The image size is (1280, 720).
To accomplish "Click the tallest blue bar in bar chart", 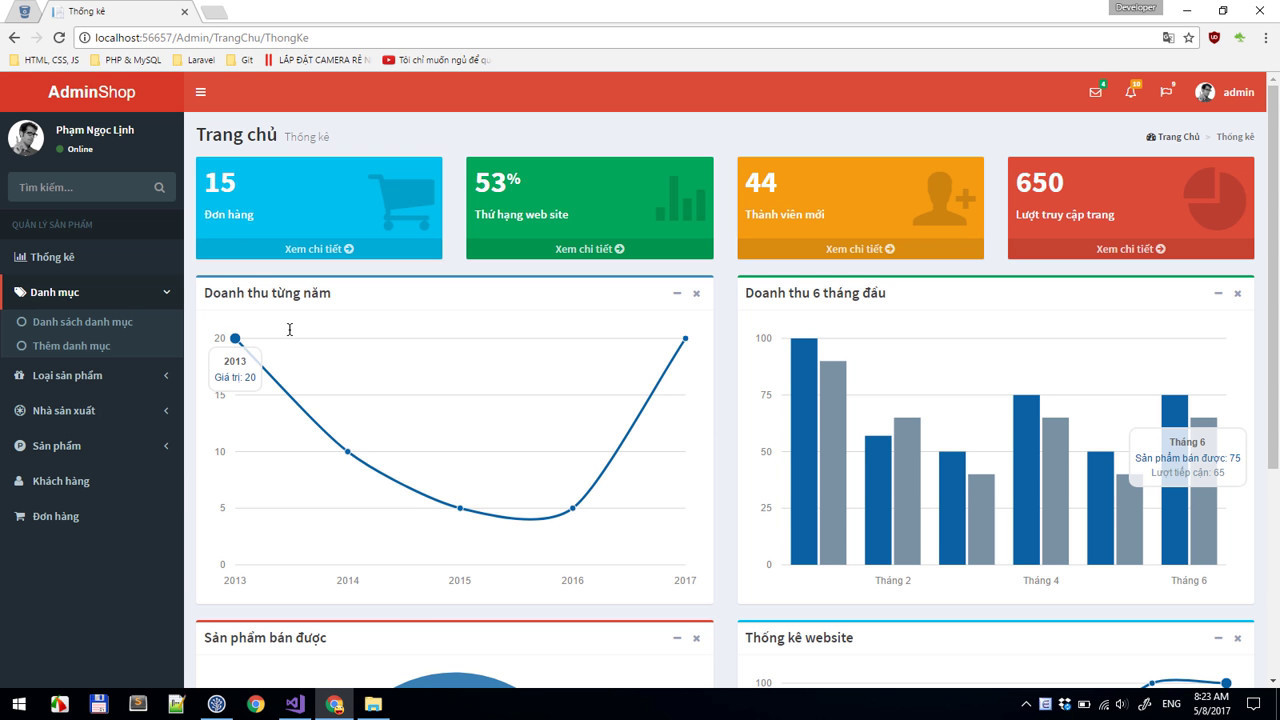I will (804, 451).
